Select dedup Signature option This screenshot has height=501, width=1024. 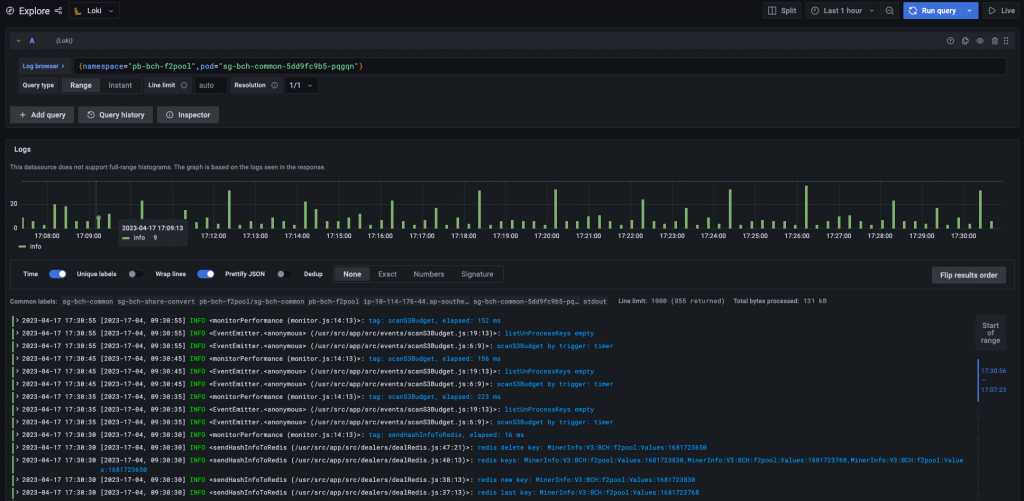477,274
